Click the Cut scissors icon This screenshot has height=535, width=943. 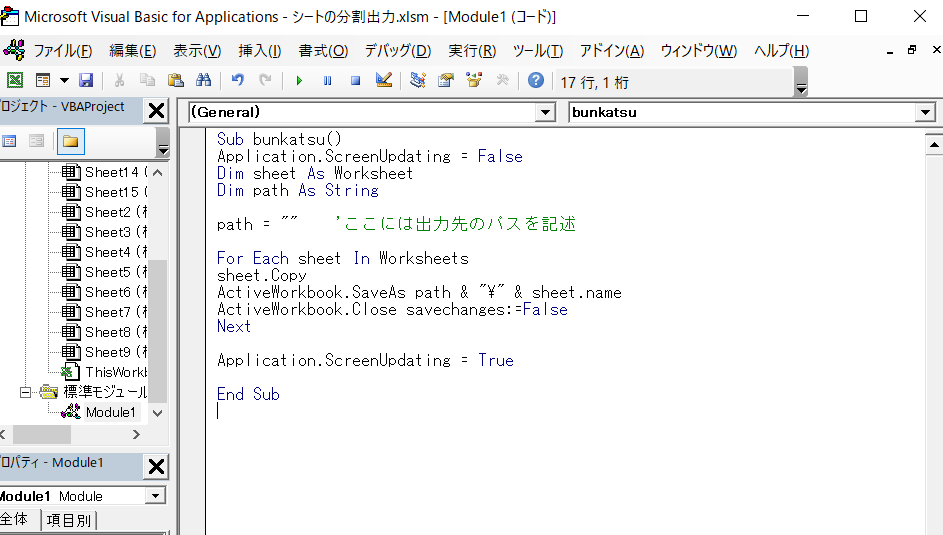point(119,80)
